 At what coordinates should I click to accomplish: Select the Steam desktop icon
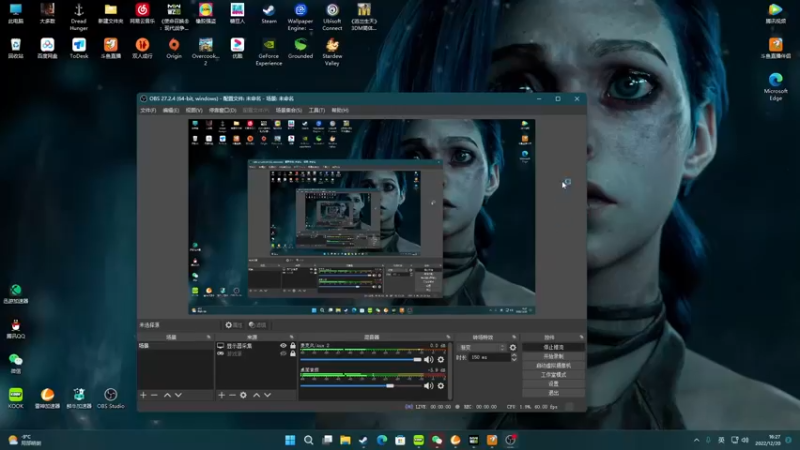tap(269, 14)
